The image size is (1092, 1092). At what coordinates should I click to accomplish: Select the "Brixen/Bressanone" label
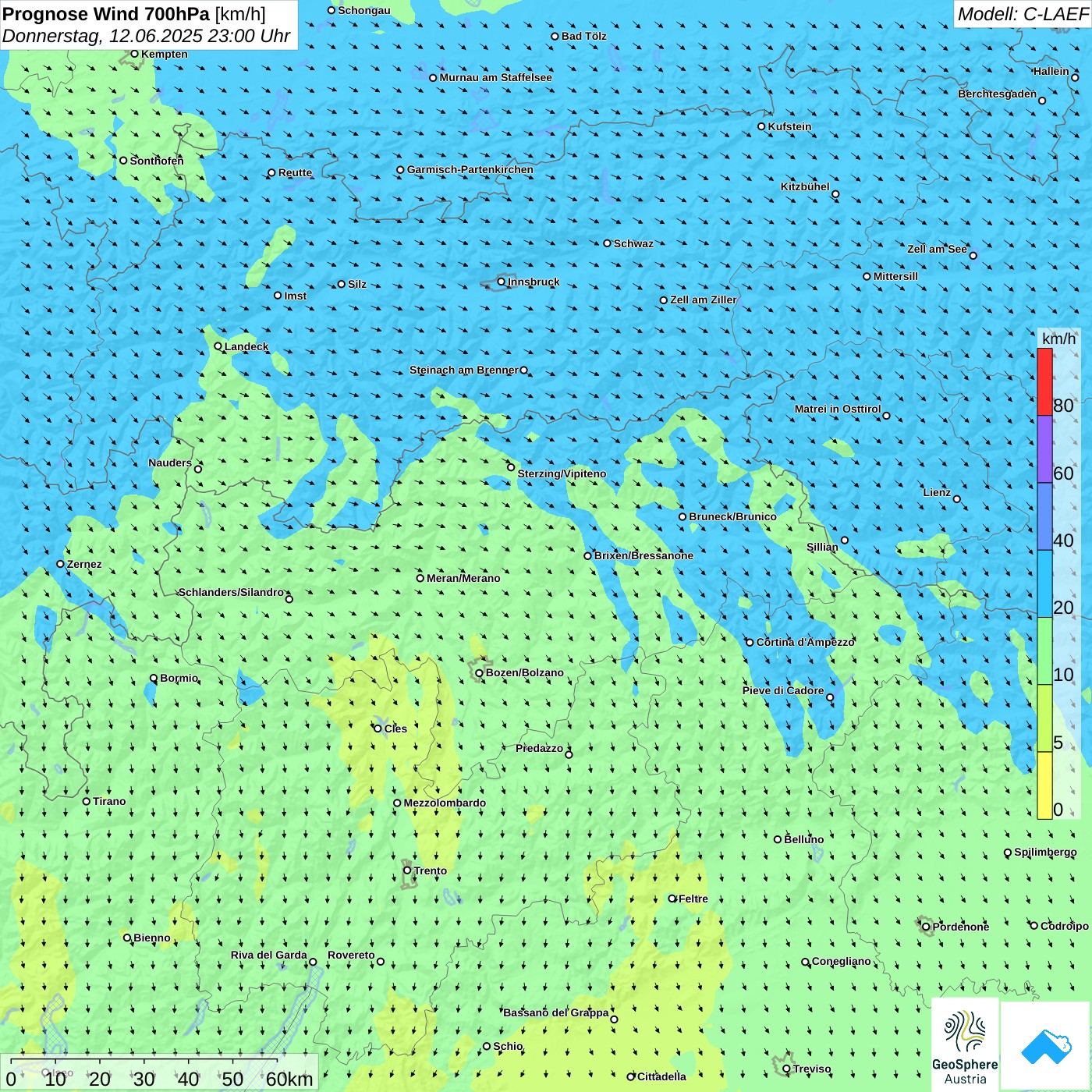click(x=643, y=555)
